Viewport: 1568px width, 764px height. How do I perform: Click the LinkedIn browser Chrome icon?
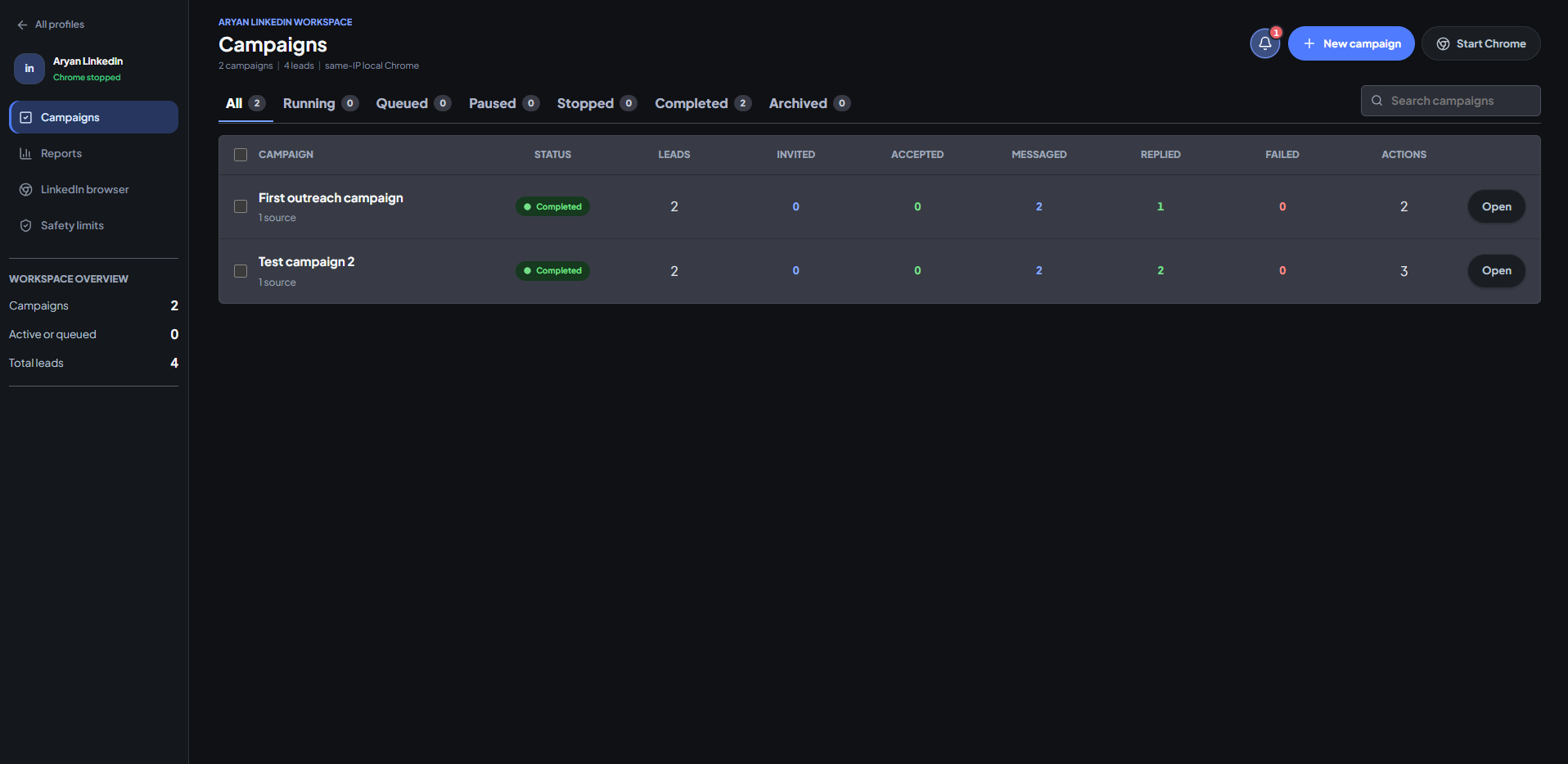click(x=26, y=189)
